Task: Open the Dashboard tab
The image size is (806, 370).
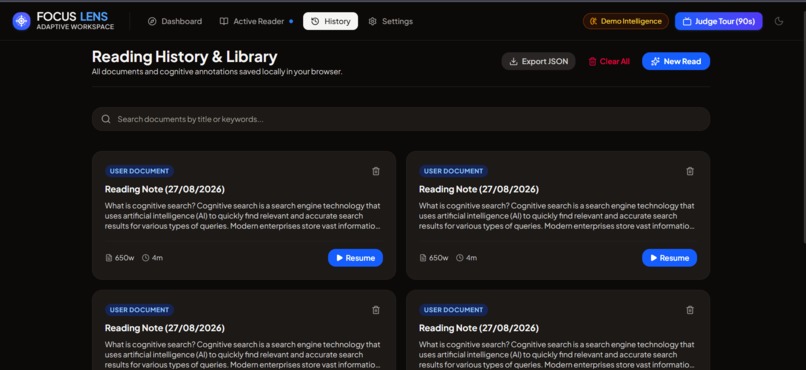Action: click(175, 22)
